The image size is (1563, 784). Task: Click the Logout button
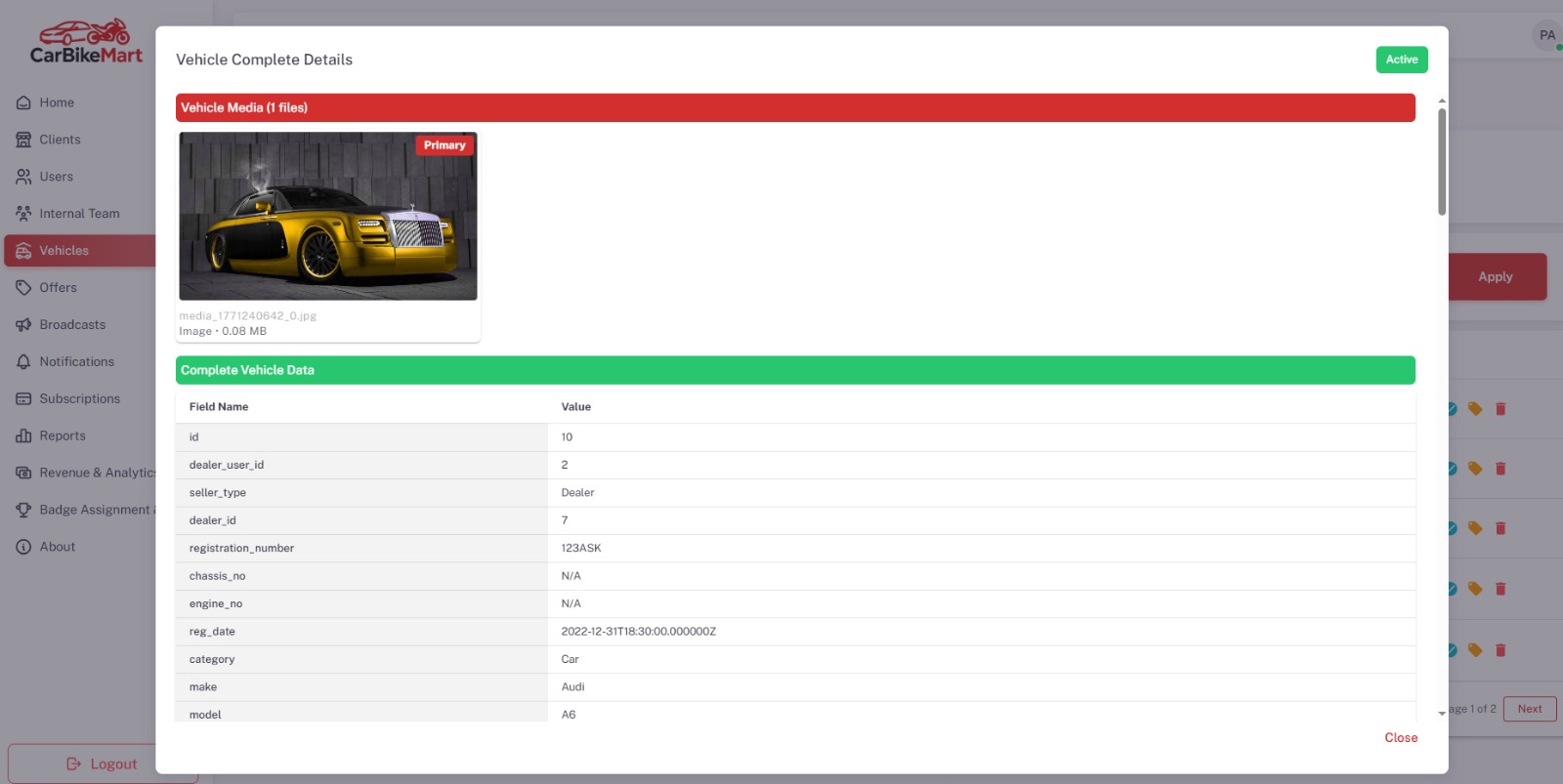point(103,763)
